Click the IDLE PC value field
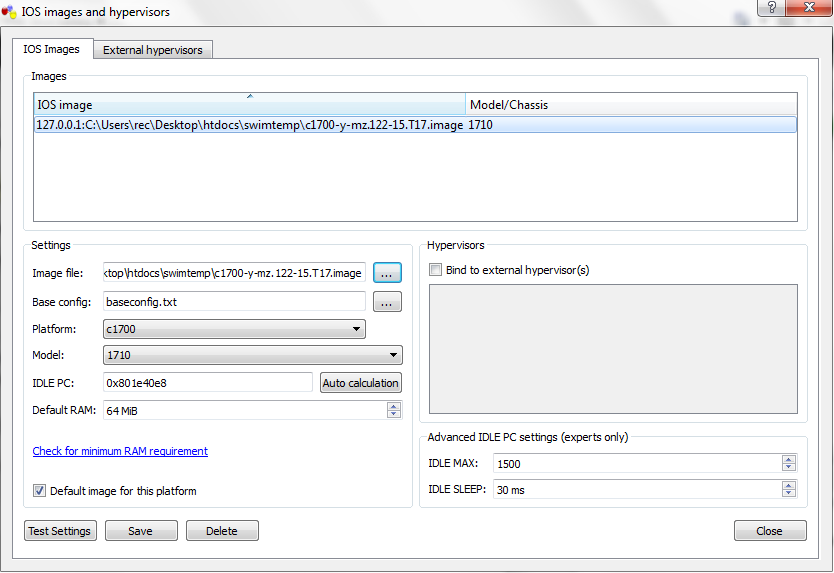 click(x=207, y=383)
